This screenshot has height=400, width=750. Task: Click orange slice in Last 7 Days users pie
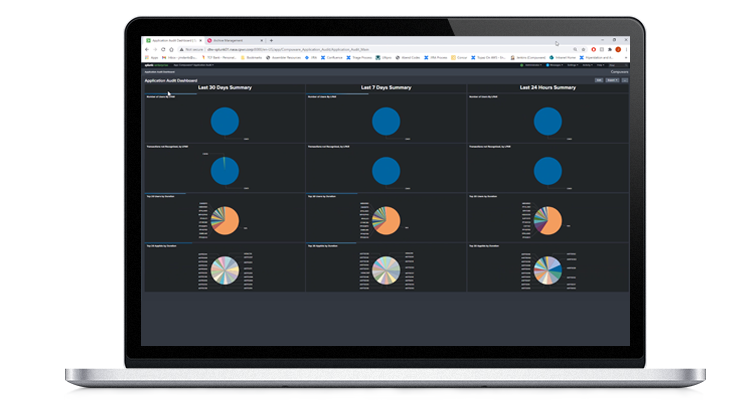[x=389, y=219]
